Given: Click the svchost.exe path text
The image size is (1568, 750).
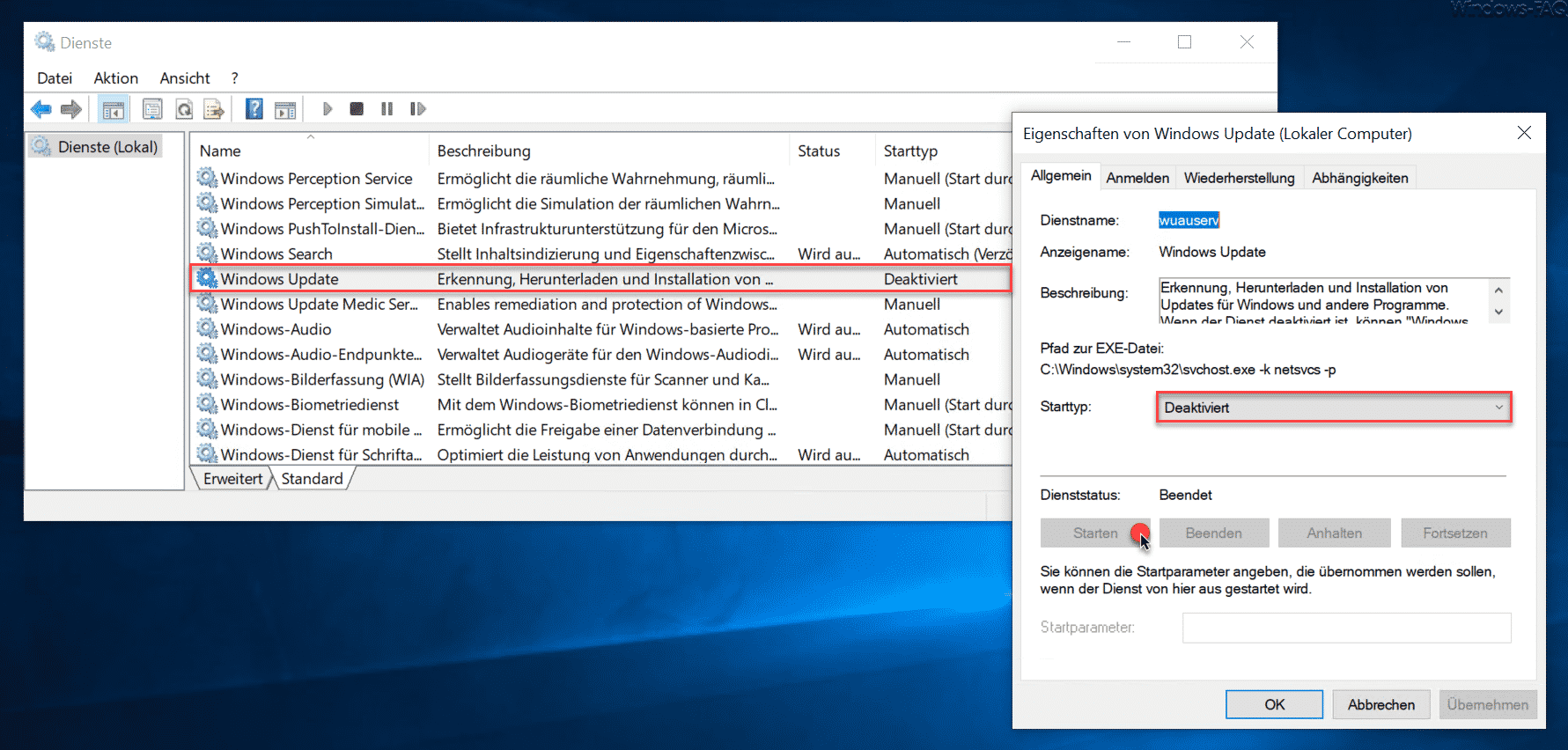Looking at the screenshot, I should (x=1188, y=370).
